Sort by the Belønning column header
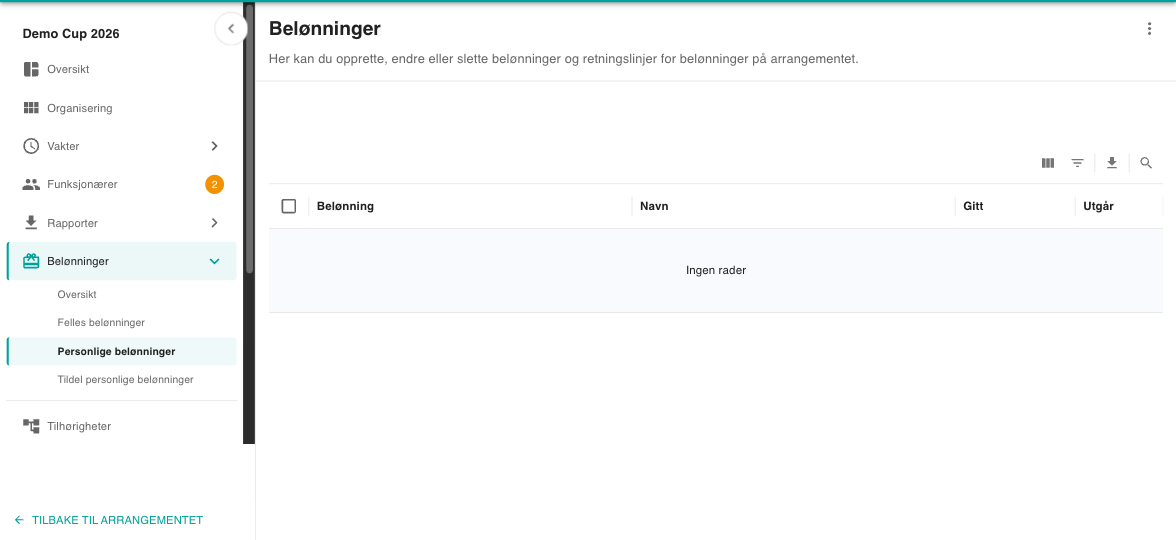 [345, 206]
